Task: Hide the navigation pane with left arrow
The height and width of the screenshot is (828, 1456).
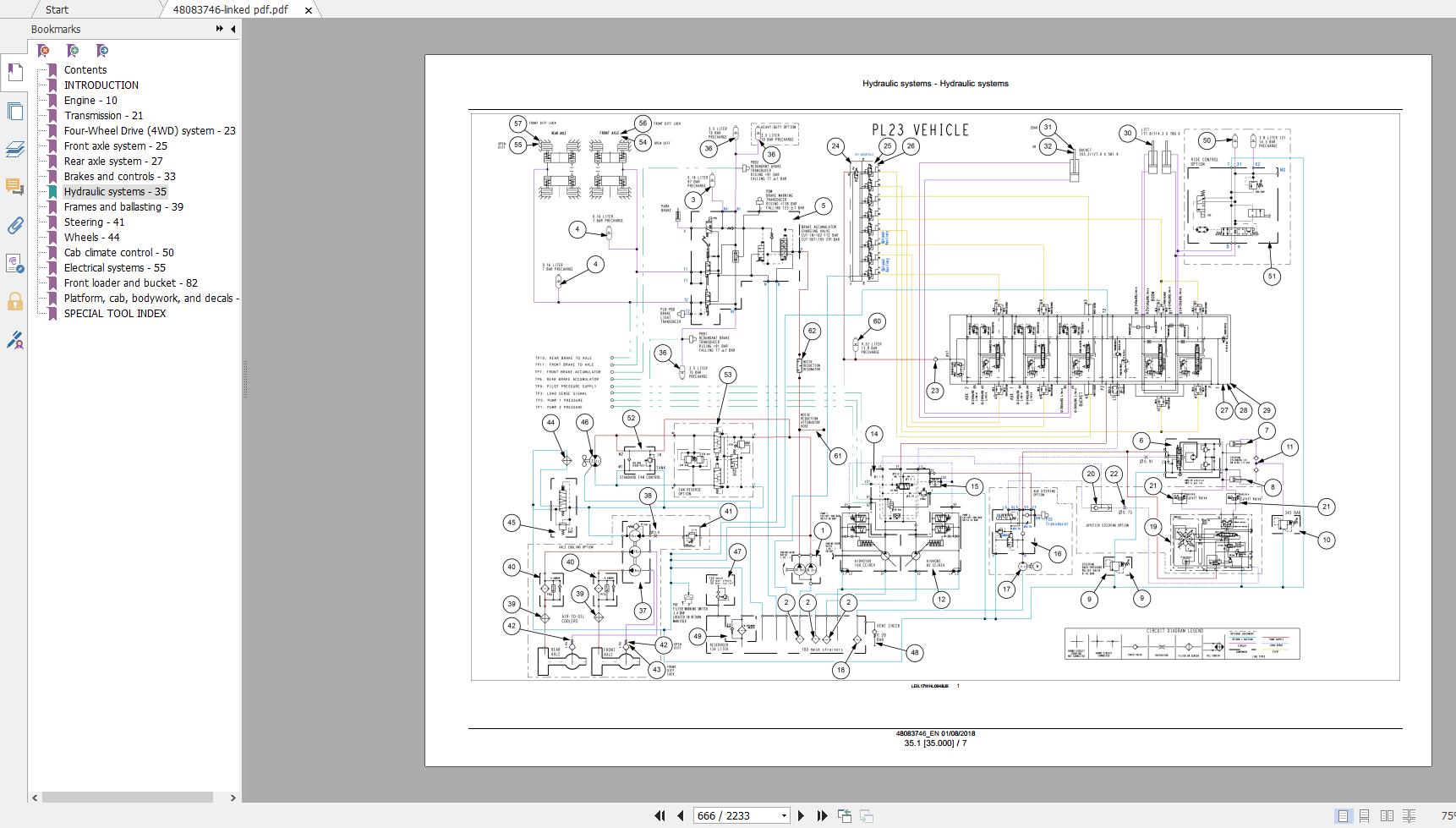Action: pyautogui.click(x=232, y=29)
